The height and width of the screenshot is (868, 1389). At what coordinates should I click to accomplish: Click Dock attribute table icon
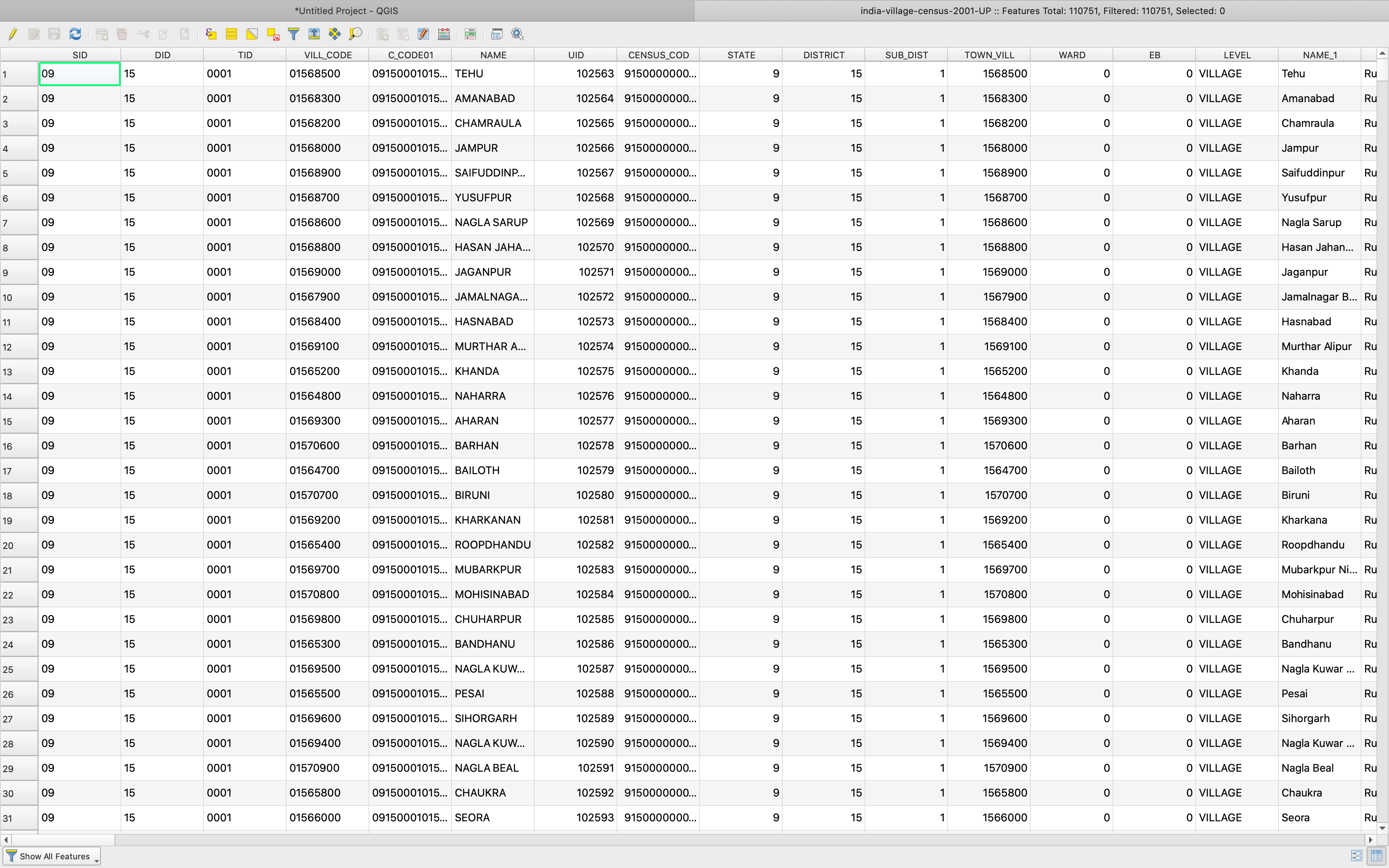tap(496, 34)
